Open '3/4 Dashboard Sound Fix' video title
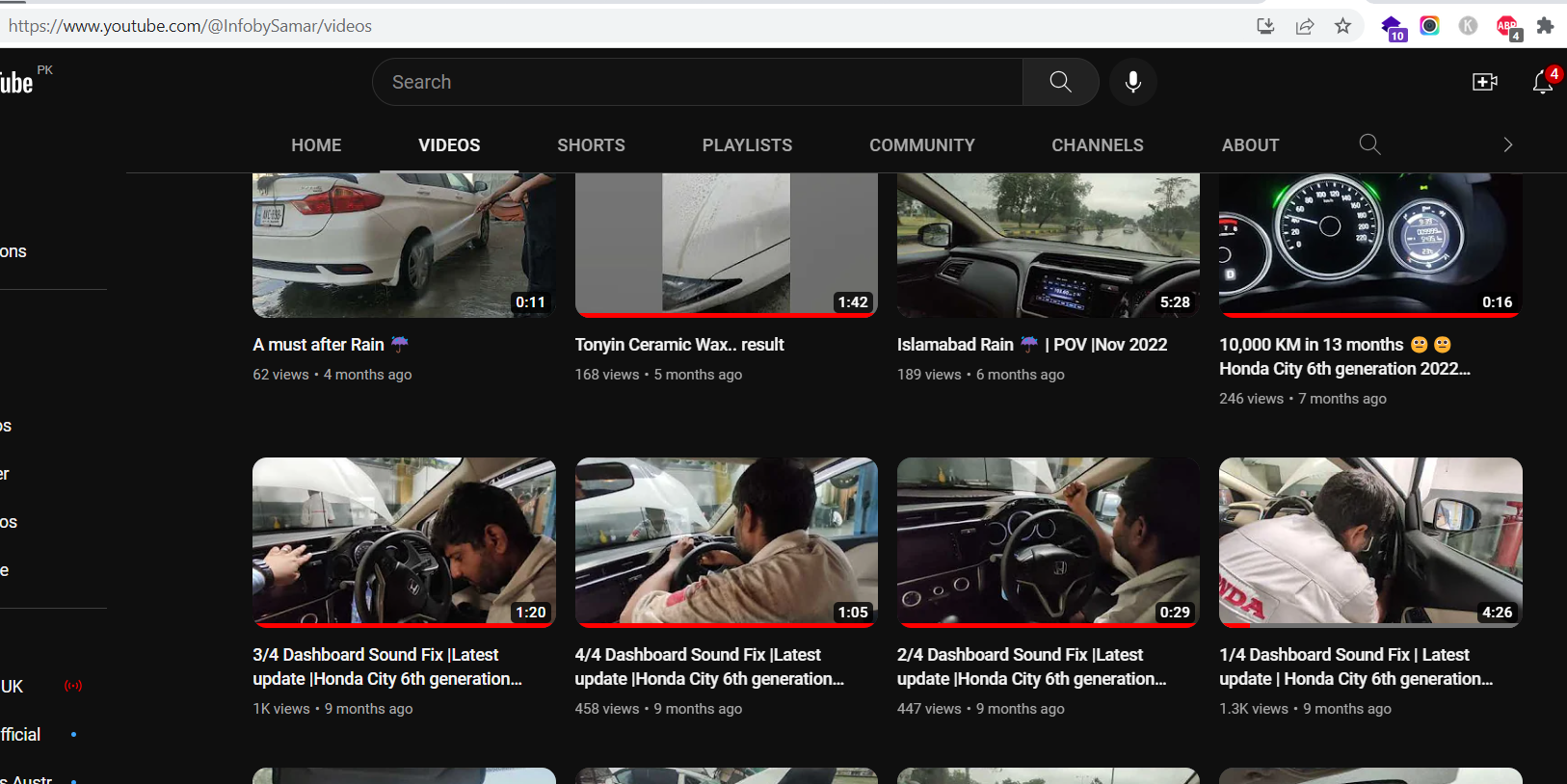Image resolution: width=1567 pixels, height=784 pixels. 387,666
